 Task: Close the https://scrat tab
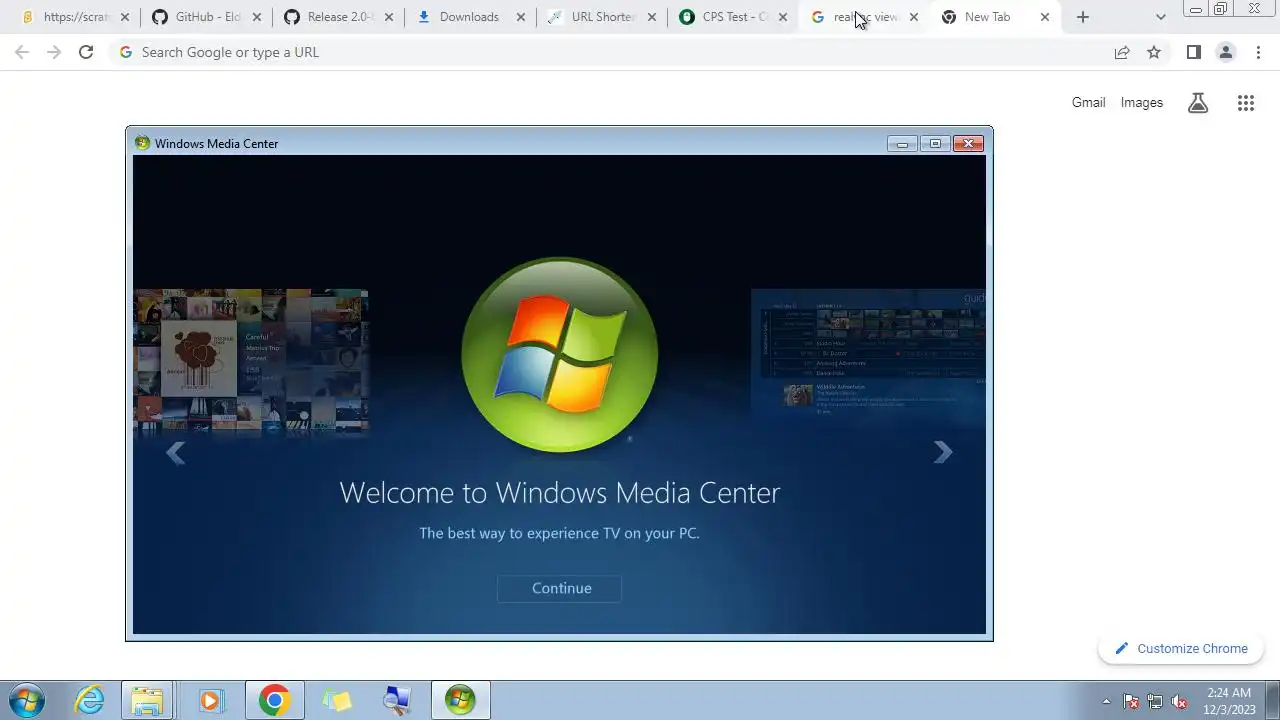(x=125, y=17)
